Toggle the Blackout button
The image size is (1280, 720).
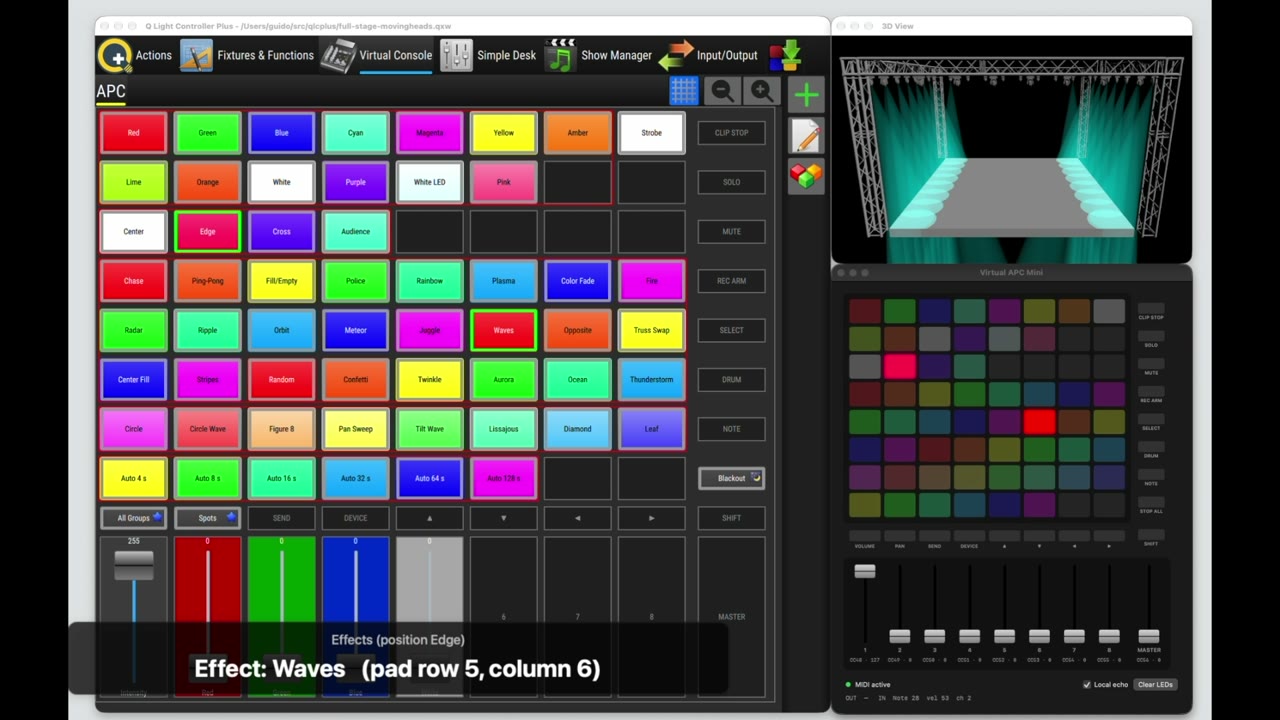pyautogui.click(x=732, y=478)
